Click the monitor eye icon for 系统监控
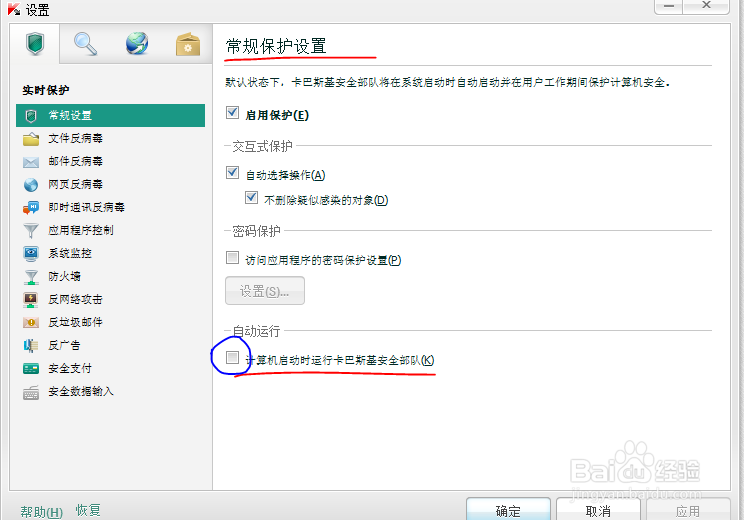 click(x=31, y=253)
